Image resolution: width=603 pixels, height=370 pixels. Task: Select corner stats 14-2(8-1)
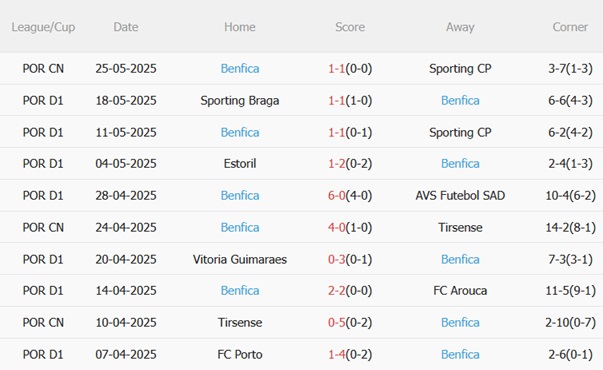click(x=570, y=227)
